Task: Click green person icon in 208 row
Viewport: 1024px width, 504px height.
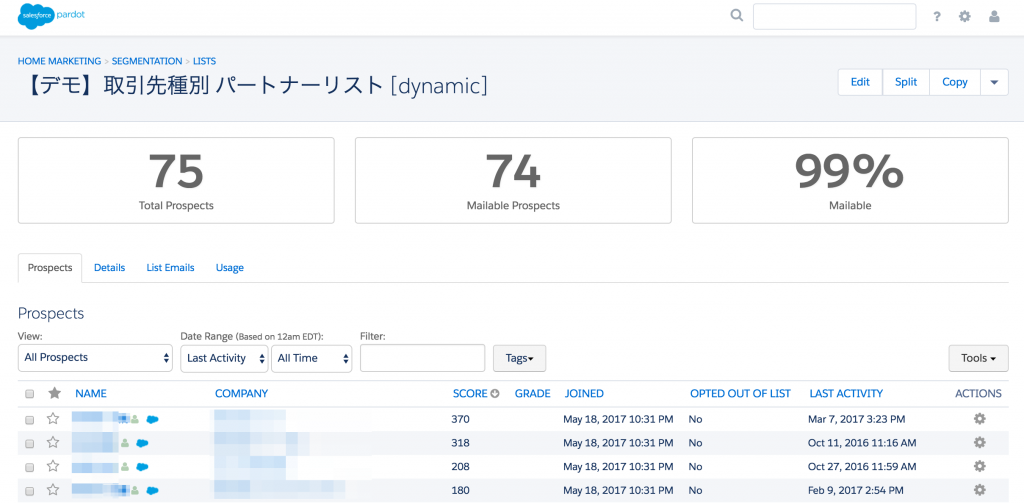Action: coord(124,467)
